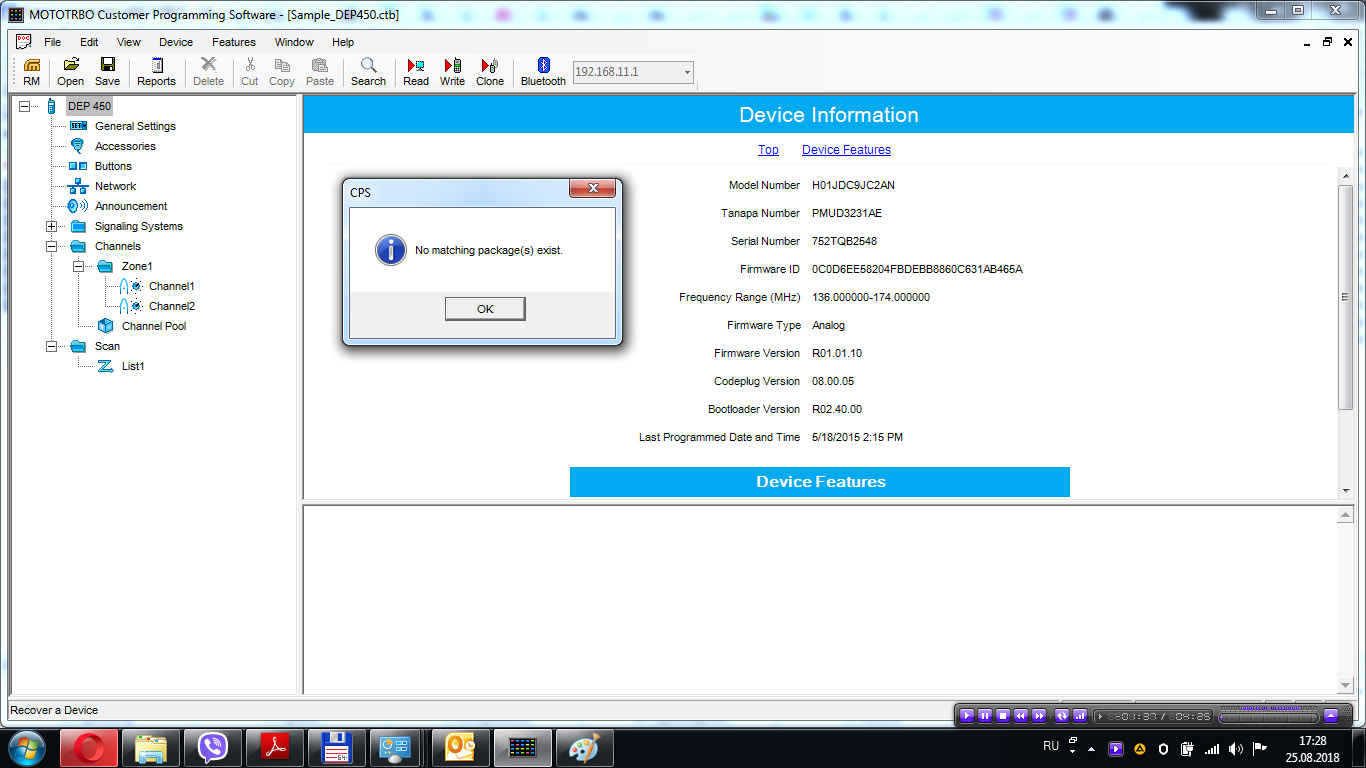The width and height of the screenshot is (1366, 768).
Task: Collapse the Channels folder
Action: click(x=51, y=246)
